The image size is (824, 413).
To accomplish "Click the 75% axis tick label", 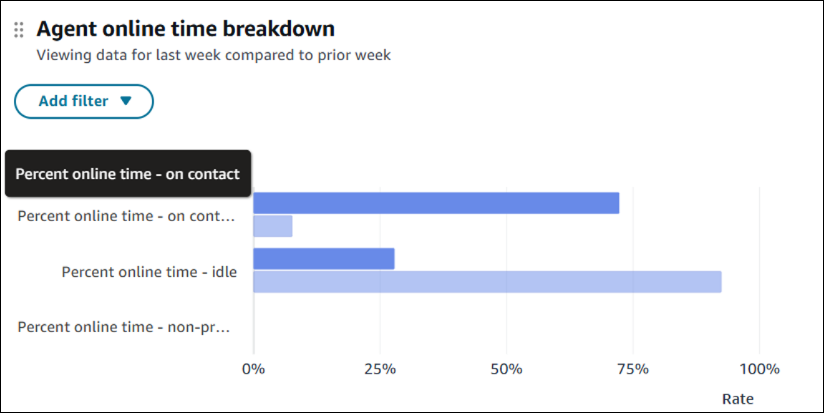I will pyautogui.click(x=632, y=368).
